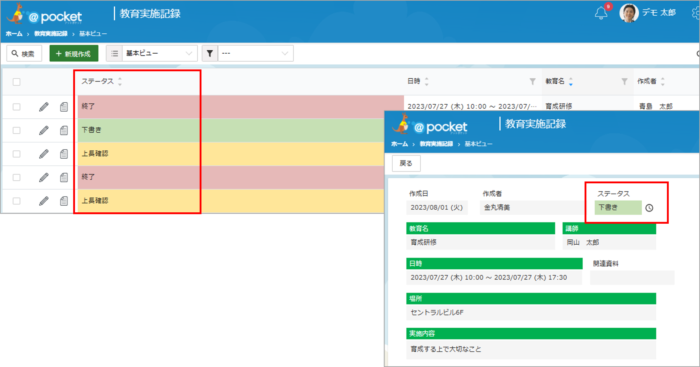The image size is (700, 367).
Task: Click the 検索 search button
Action: click(x=24, y=54)
